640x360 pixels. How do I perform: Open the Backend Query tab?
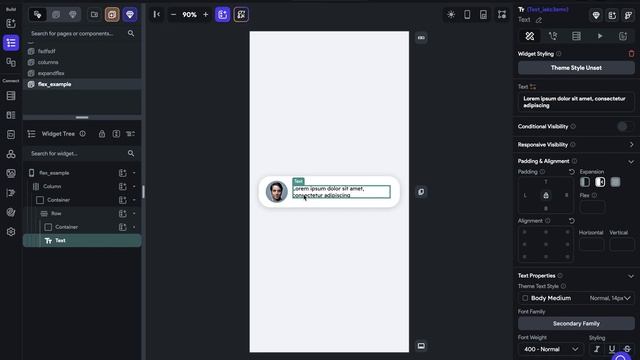coord(576,36)
